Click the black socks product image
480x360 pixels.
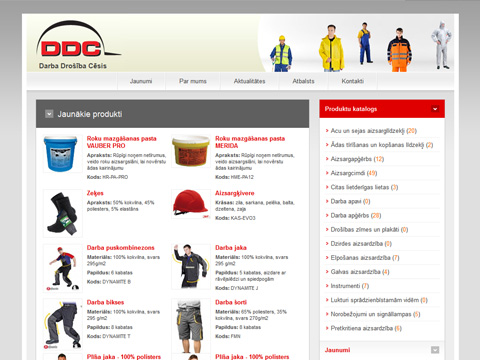tap(62, 213)
